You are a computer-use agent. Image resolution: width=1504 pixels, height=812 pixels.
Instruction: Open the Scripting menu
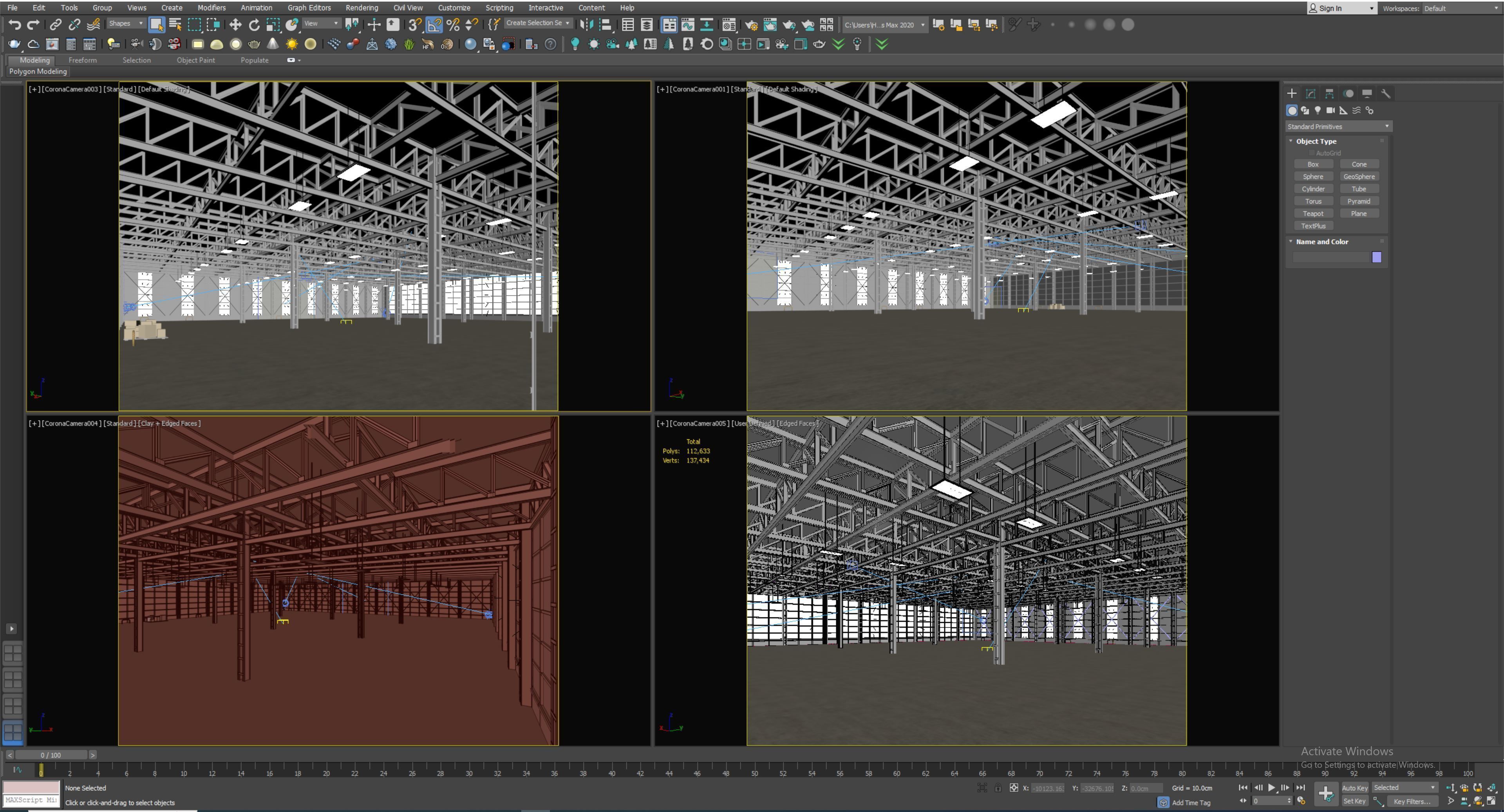[x=499, y=7]
